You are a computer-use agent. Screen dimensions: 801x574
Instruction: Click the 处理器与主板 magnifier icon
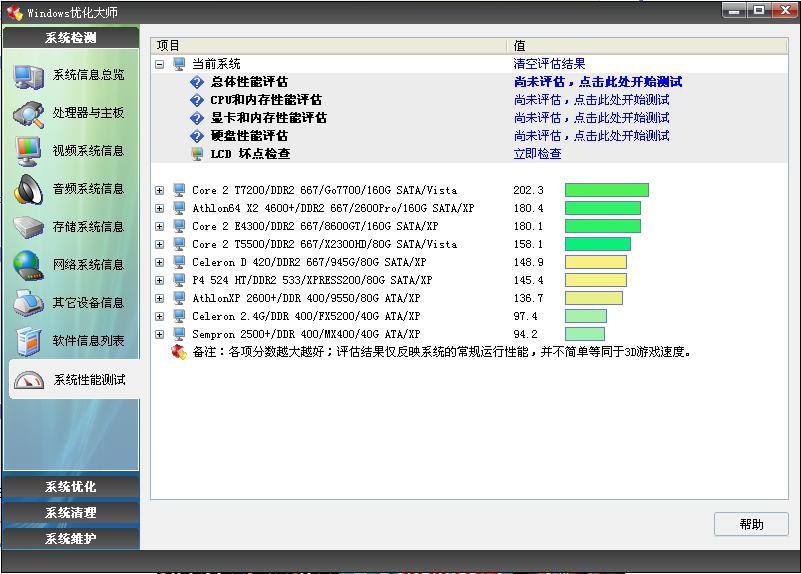[x=28, y=114]
